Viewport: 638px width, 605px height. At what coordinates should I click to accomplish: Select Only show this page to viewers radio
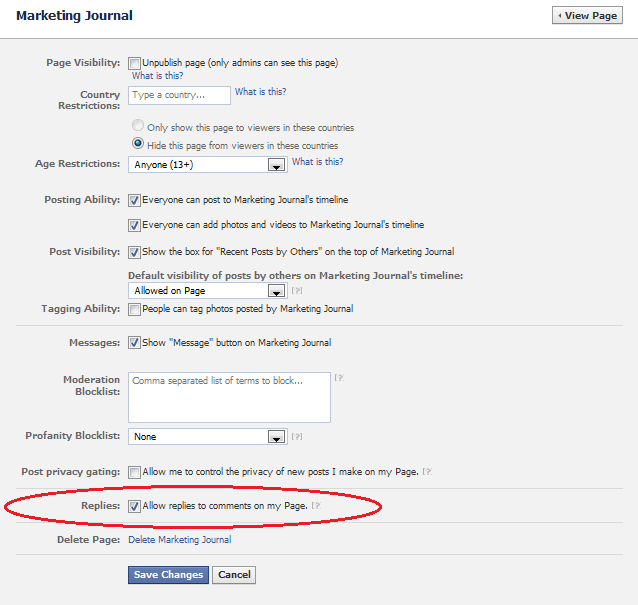click(x=138, y=125)
